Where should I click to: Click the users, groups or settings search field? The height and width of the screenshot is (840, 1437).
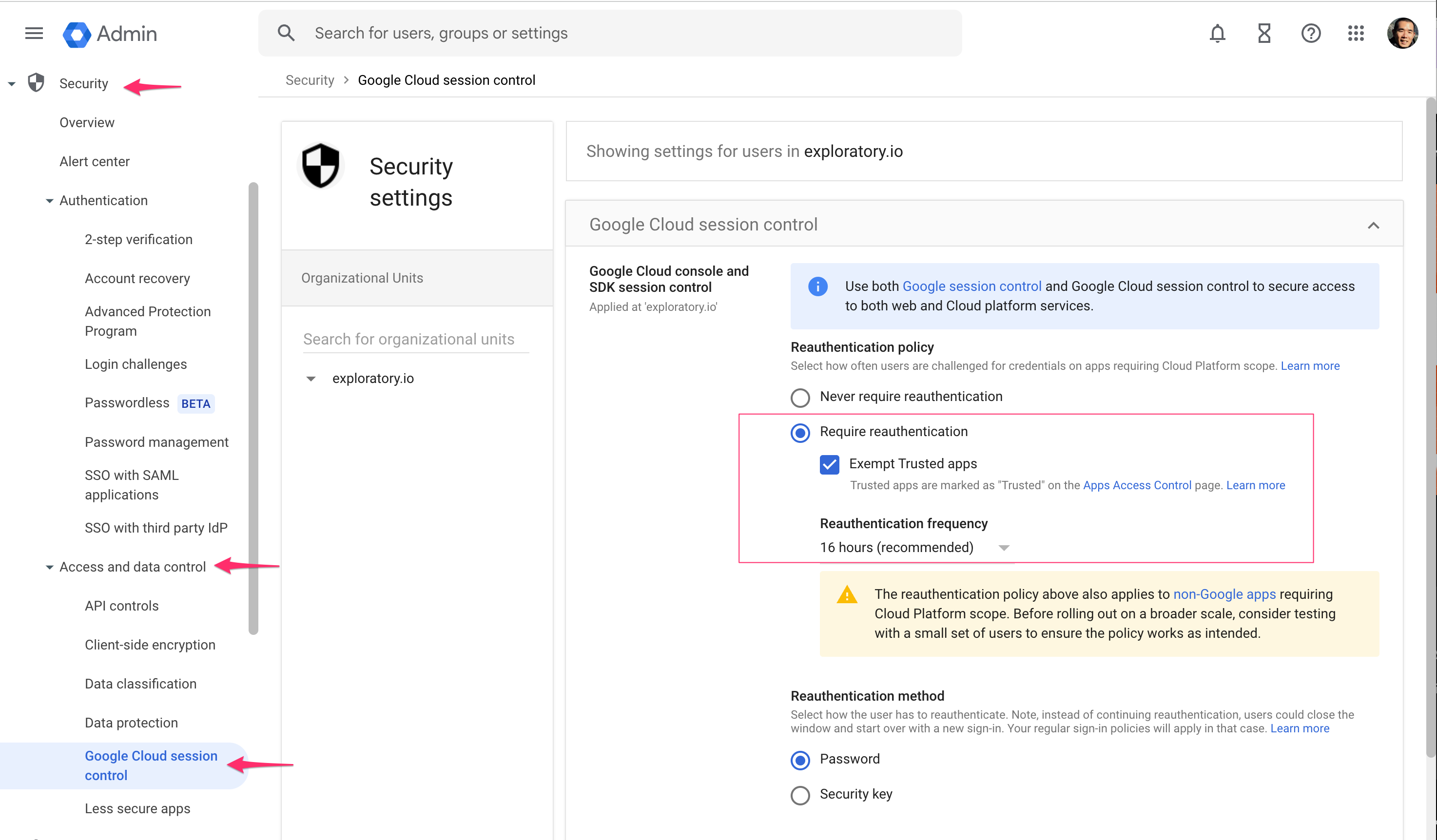(610, 33)
